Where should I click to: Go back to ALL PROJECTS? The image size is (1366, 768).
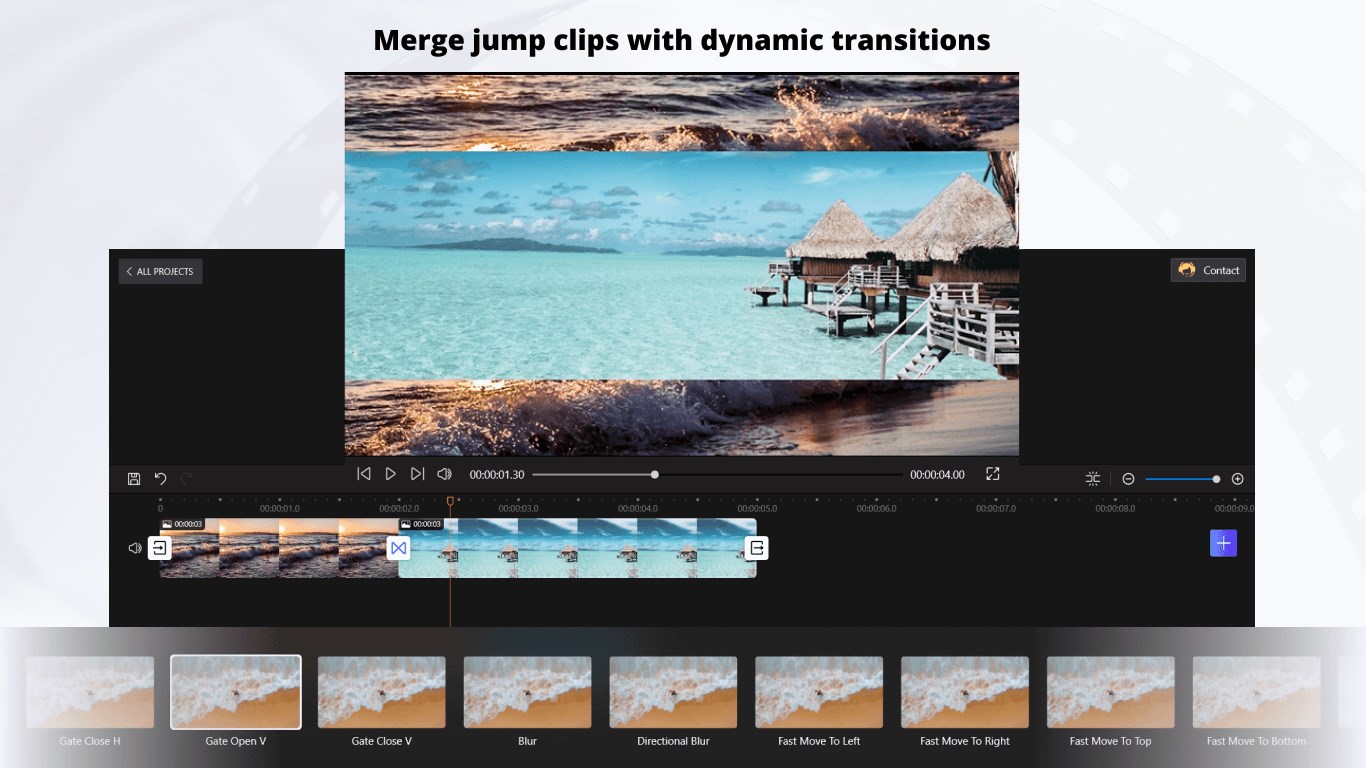pos(160,270)
